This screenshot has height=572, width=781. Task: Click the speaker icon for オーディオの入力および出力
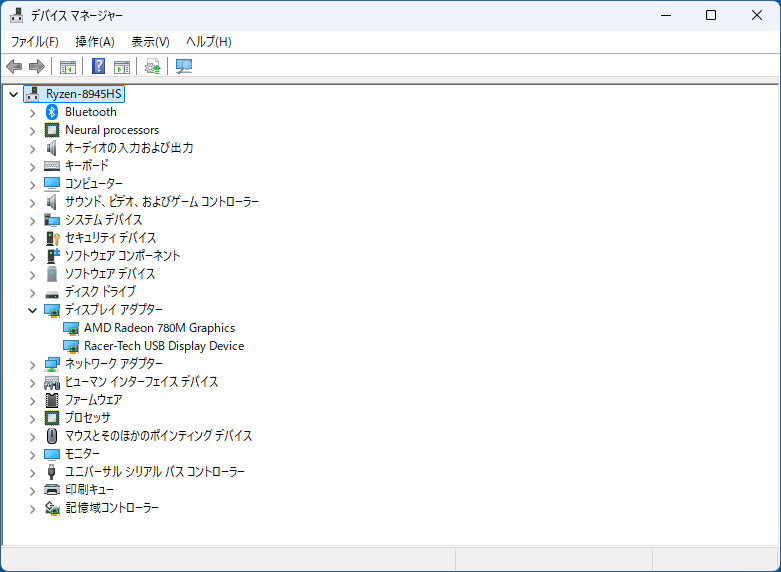point(51,148)
